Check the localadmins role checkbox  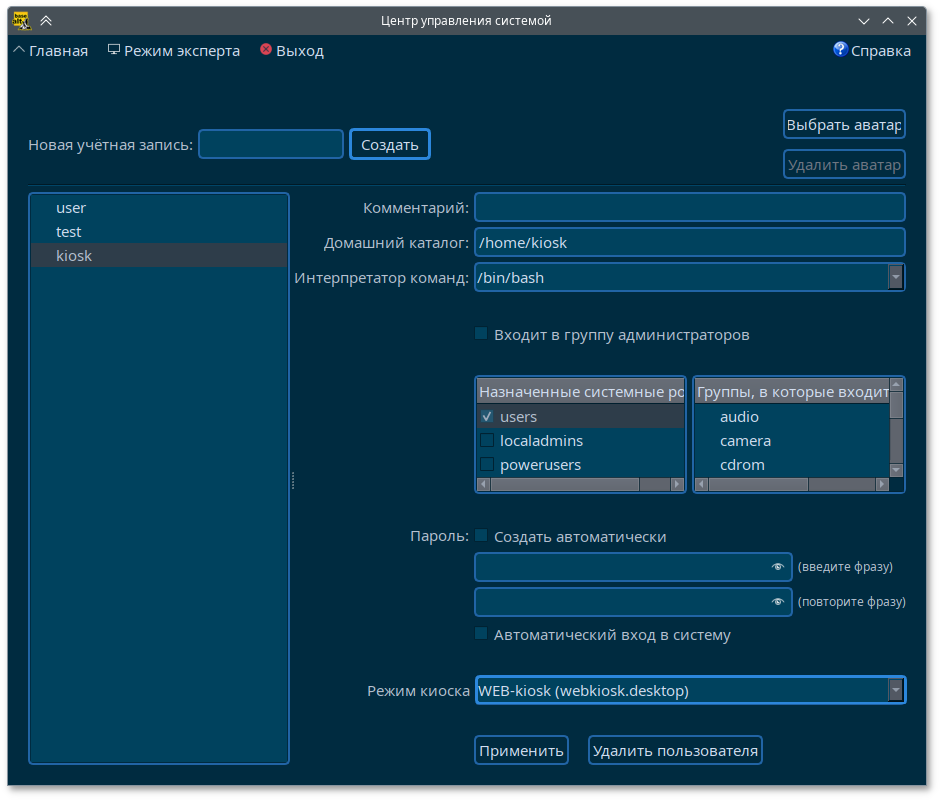pos(487,441)
